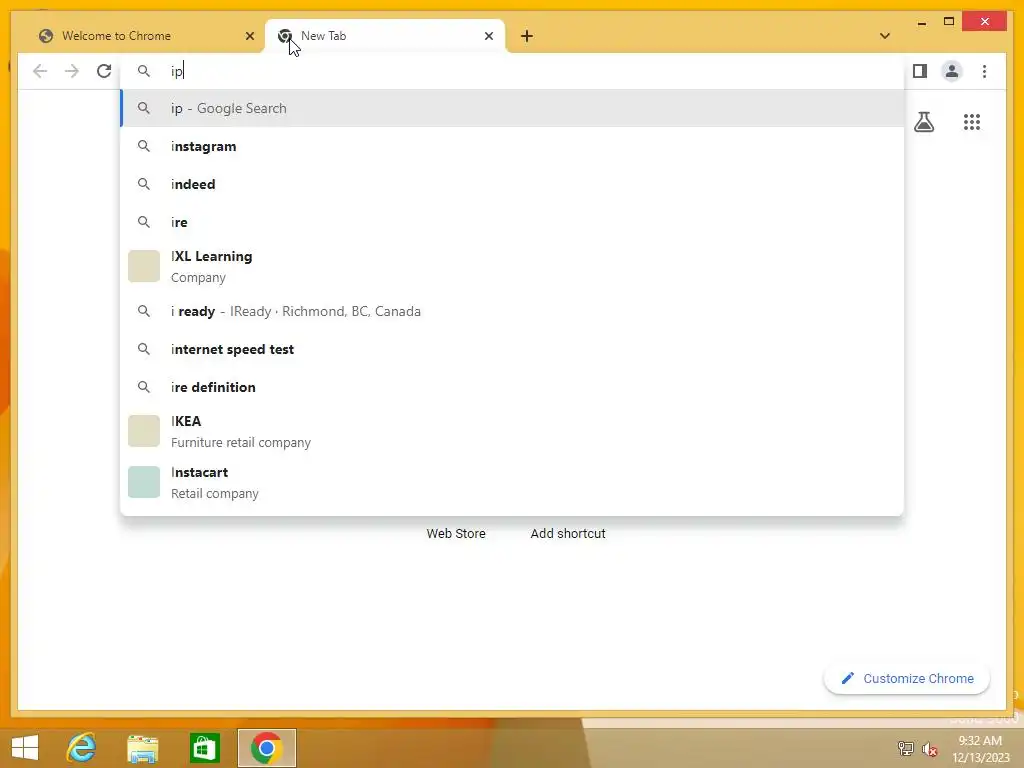Viewport: 1024px width, 768px height.
Task: Close the Welcome to Chrome tab
Action: coord(249,36)
